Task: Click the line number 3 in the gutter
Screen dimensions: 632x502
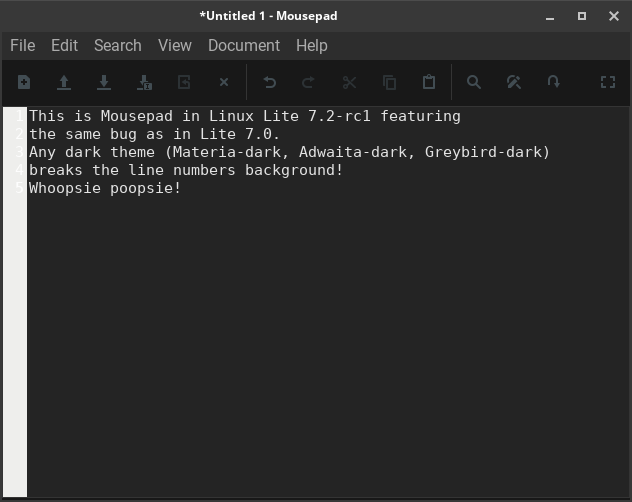Action: click(x=20, y=152)
